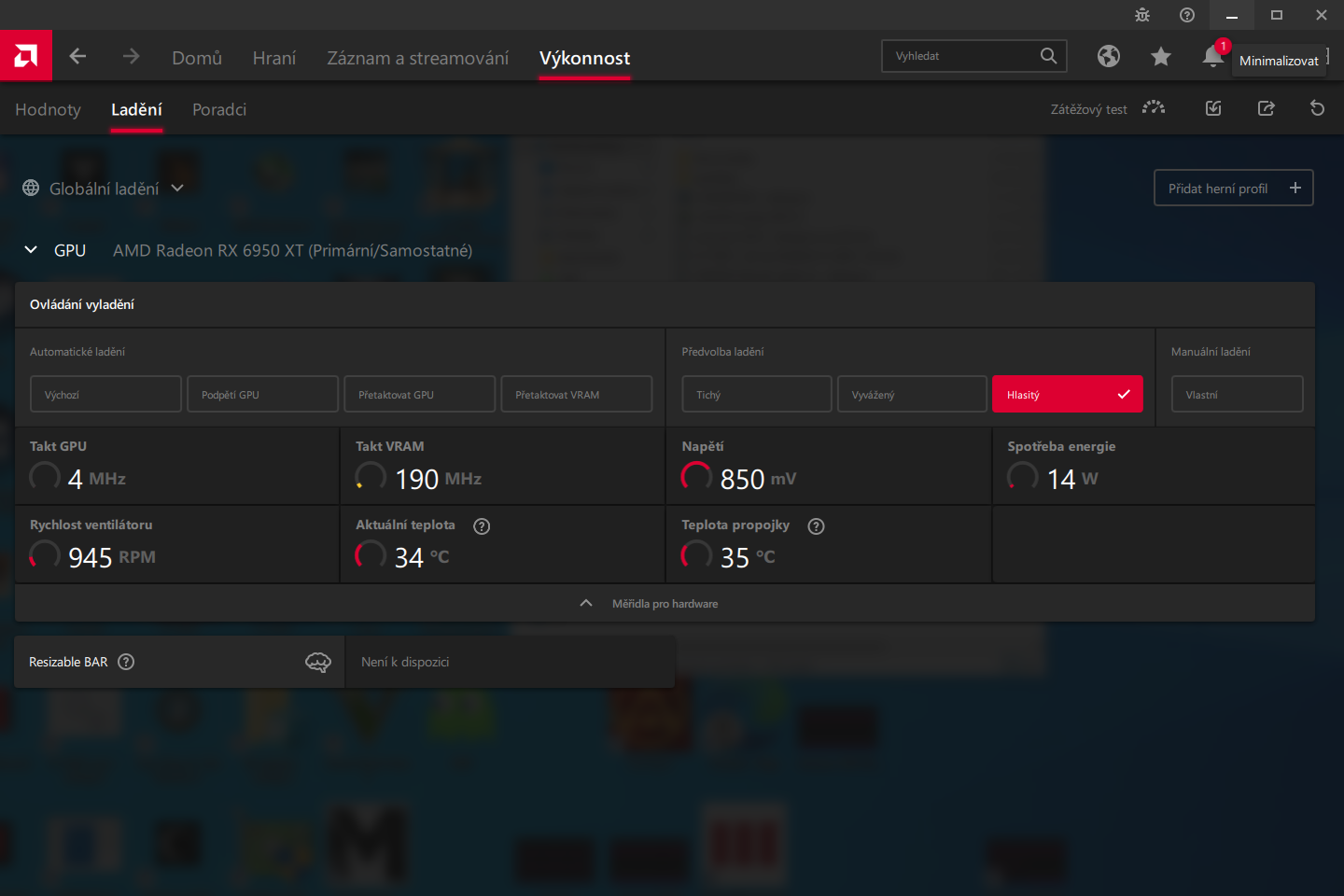This screenshot has width=1344, height=896.
Task: Collapse Měřidla pro hardware panel
Action: coord(665,603)
